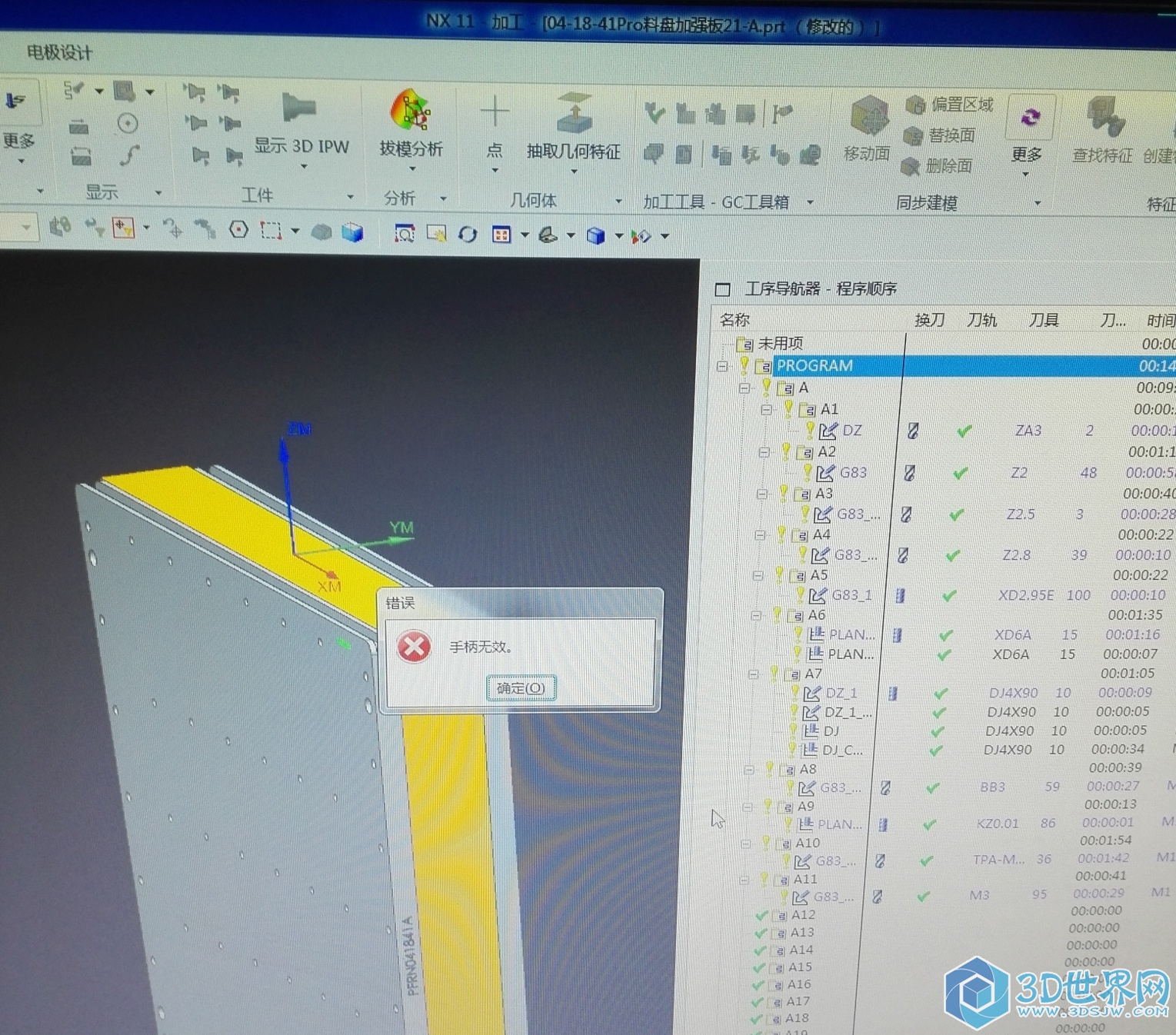The width and height of the screenshot is (1176, 1035).
Task: Expand the Geometry (几何体) group dropdown arrow
Action: pyautogui.click(x=618, y=201)
